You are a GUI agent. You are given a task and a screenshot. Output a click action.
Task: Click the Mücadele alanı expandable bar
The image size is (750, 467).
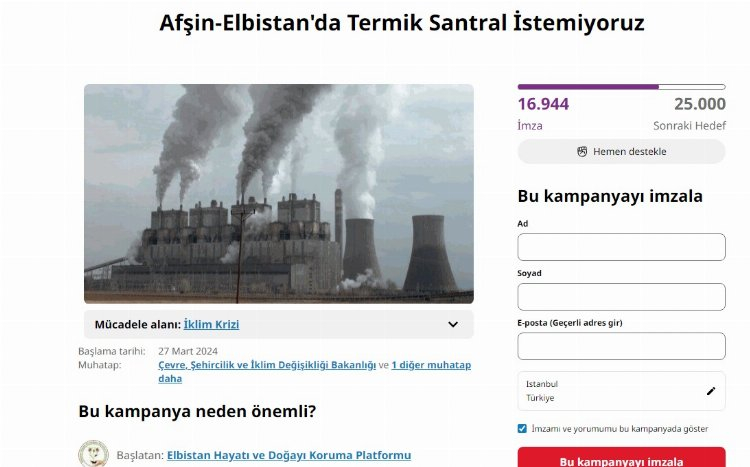pyautogui.click(x=279, y=324)
